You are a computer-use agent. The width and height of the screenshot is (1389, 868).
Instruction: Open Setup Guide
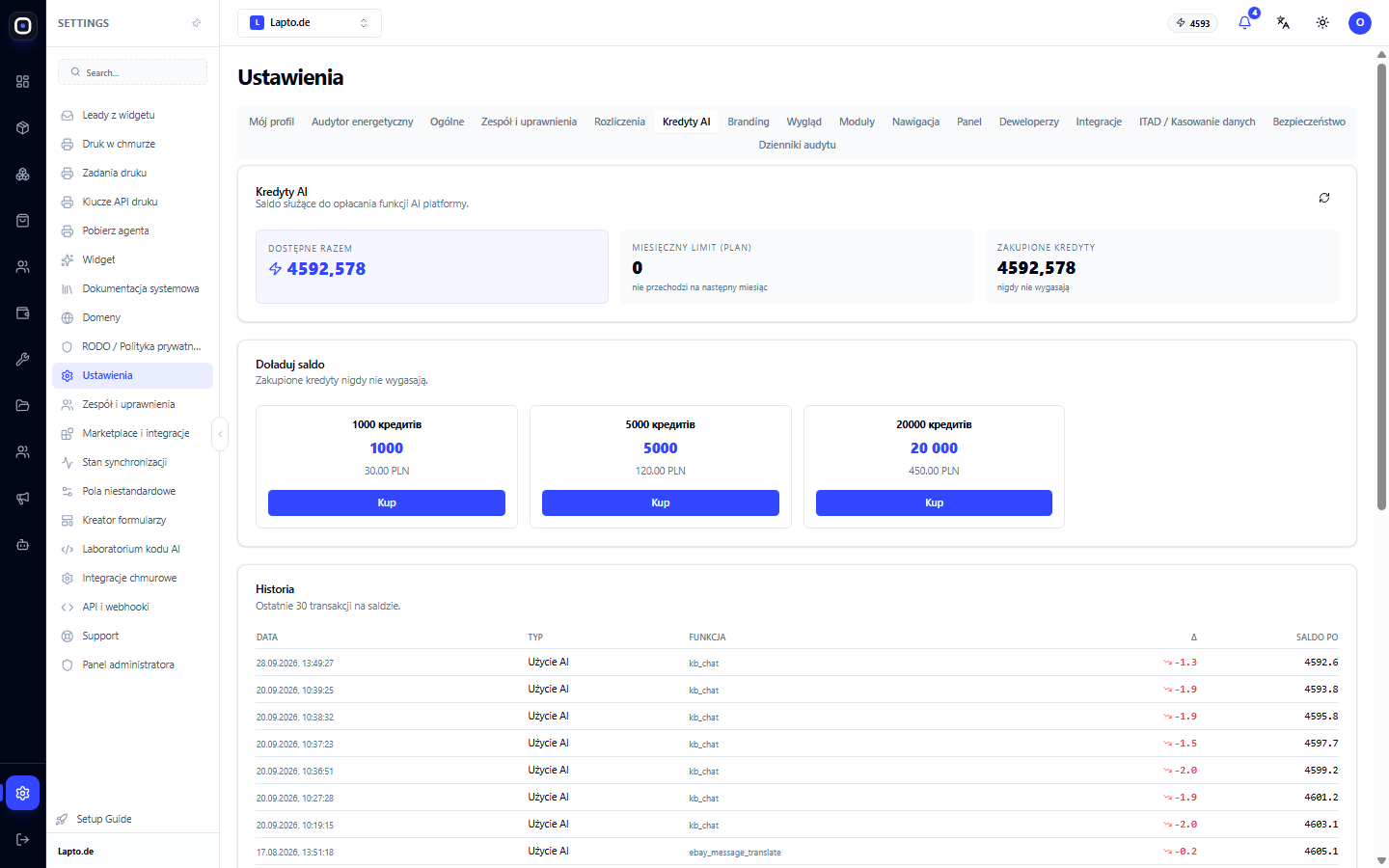[x=104, y=819]
